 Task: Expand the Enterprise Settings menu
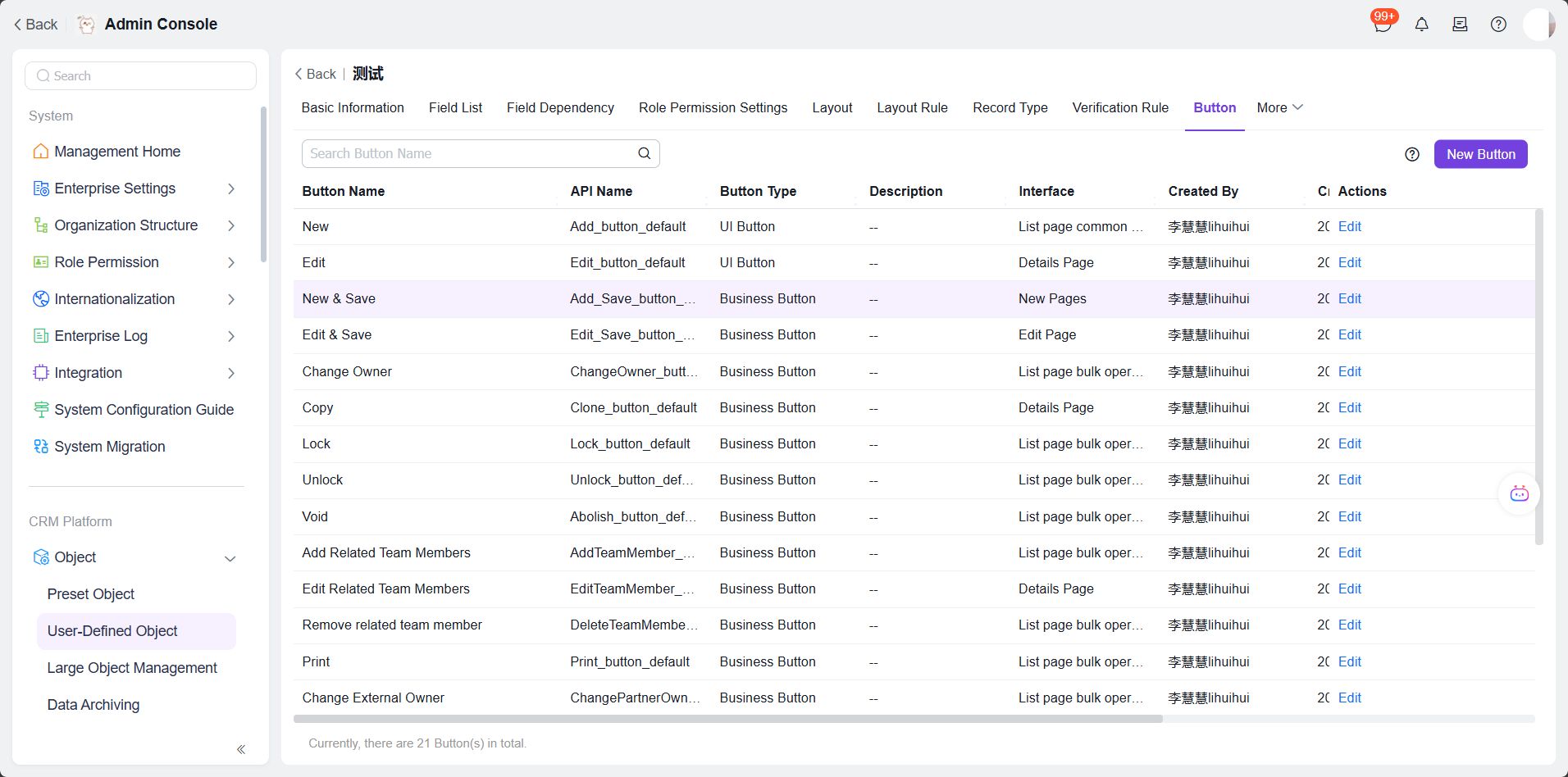(230, 189)
